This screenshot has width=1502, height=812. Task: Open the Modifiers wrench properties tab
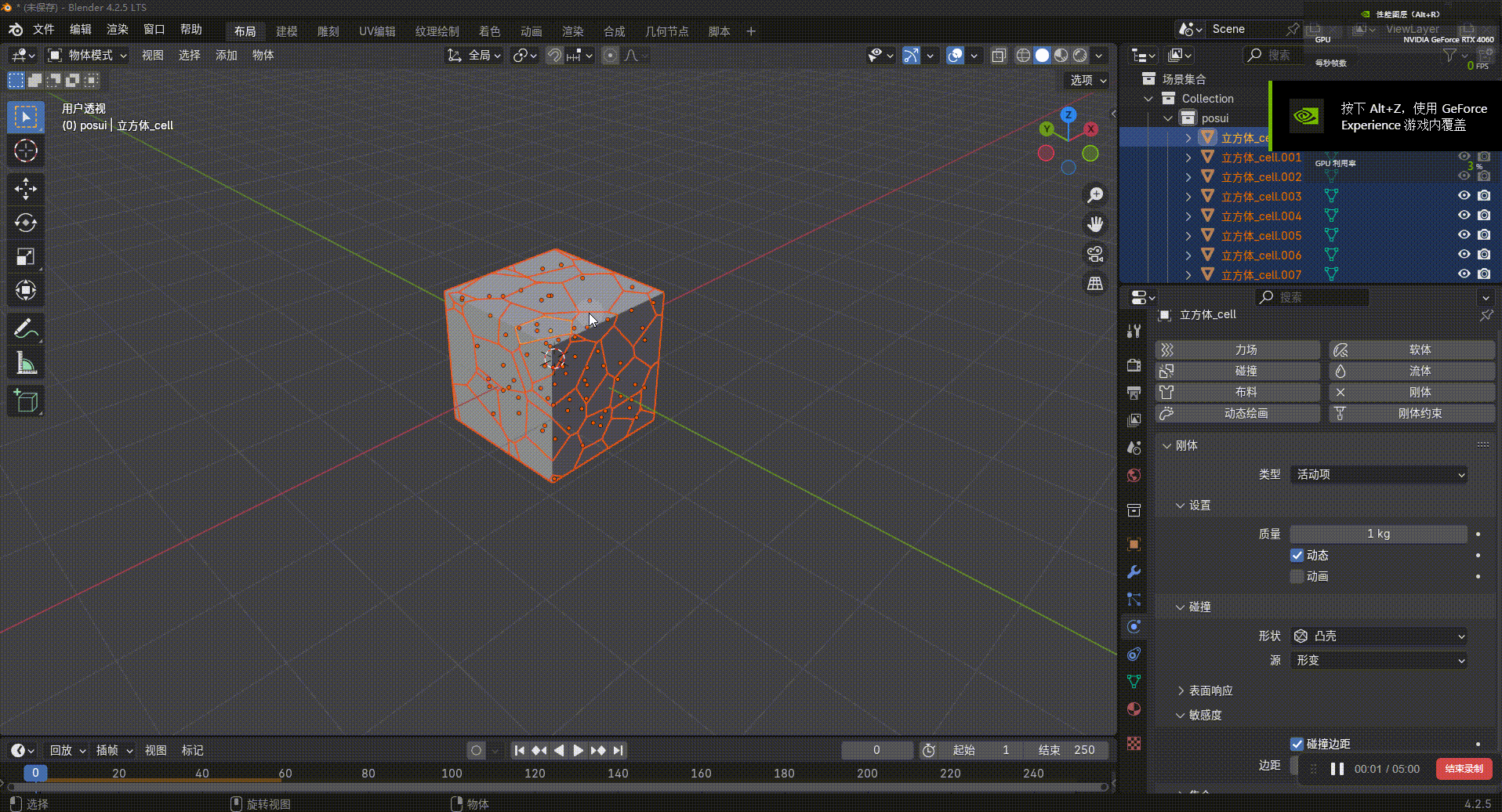[x=1134, y=572]
